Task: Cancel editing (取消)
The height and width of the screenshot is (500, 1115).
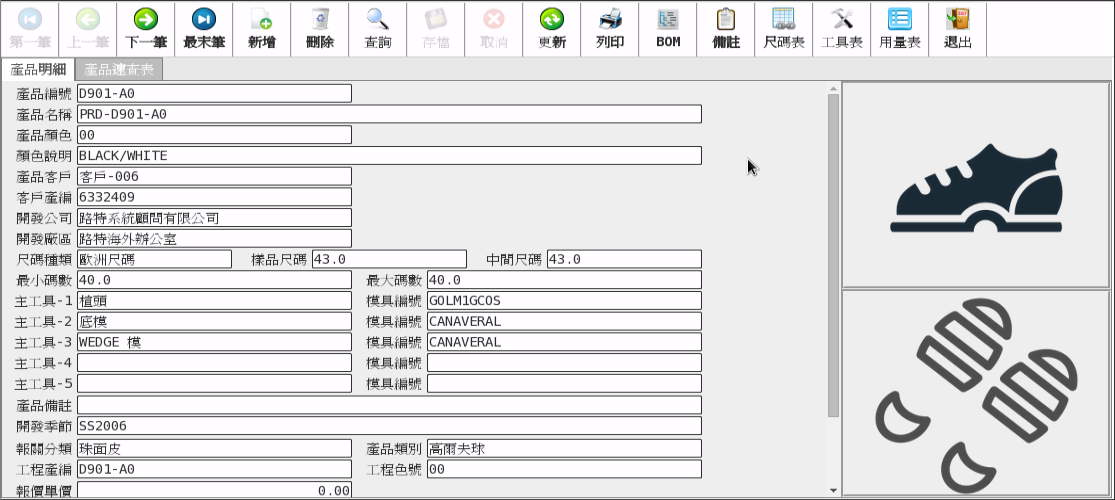Action: pos(494,29)
